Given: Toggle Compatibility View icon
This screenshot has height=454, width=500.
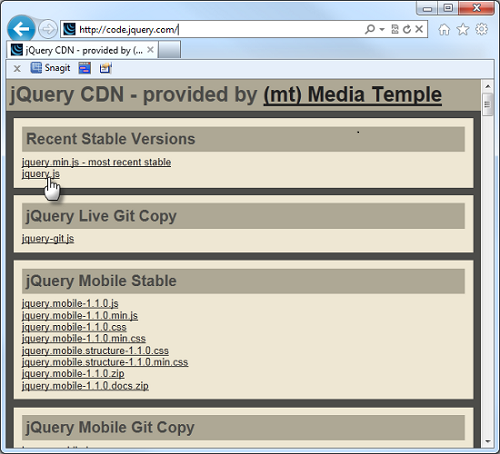Looking at the screenshot, I should [x=395, y=29].
